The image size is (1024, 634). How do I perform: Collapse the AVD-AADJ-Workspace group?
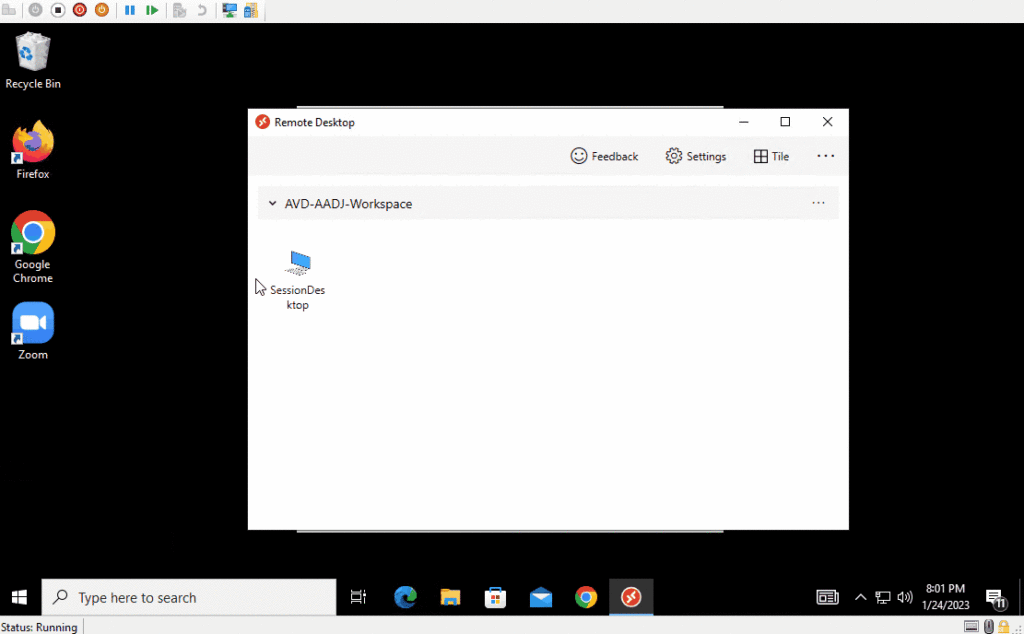pyautogui.click(x=272, y=204)
